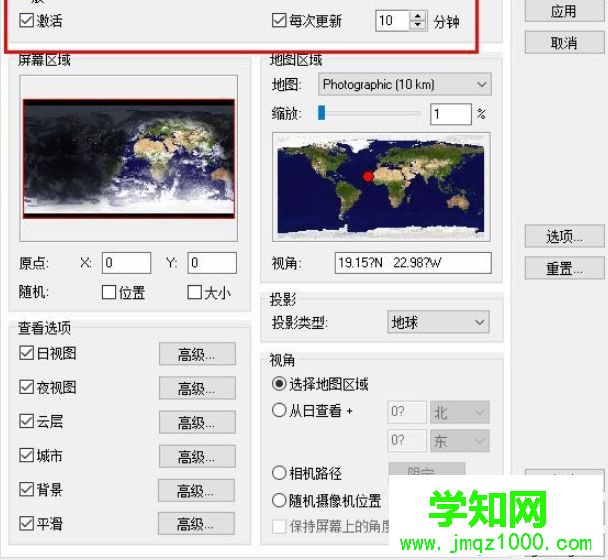Open the 投影类型 dropdown showing 地球
Screen dimensions: 608x560
[x=438, y=322]
